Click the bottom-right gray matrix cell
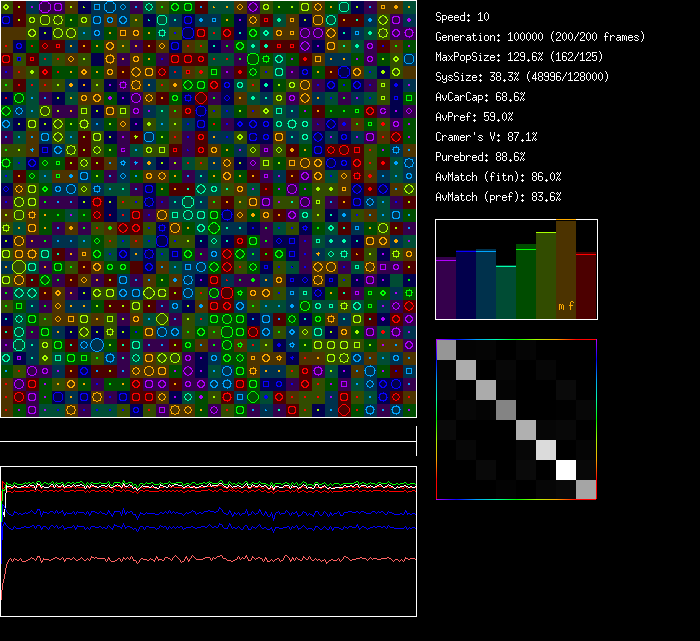Screen dimensions: 700x641 pyautogui.click(x=586, y=489)
